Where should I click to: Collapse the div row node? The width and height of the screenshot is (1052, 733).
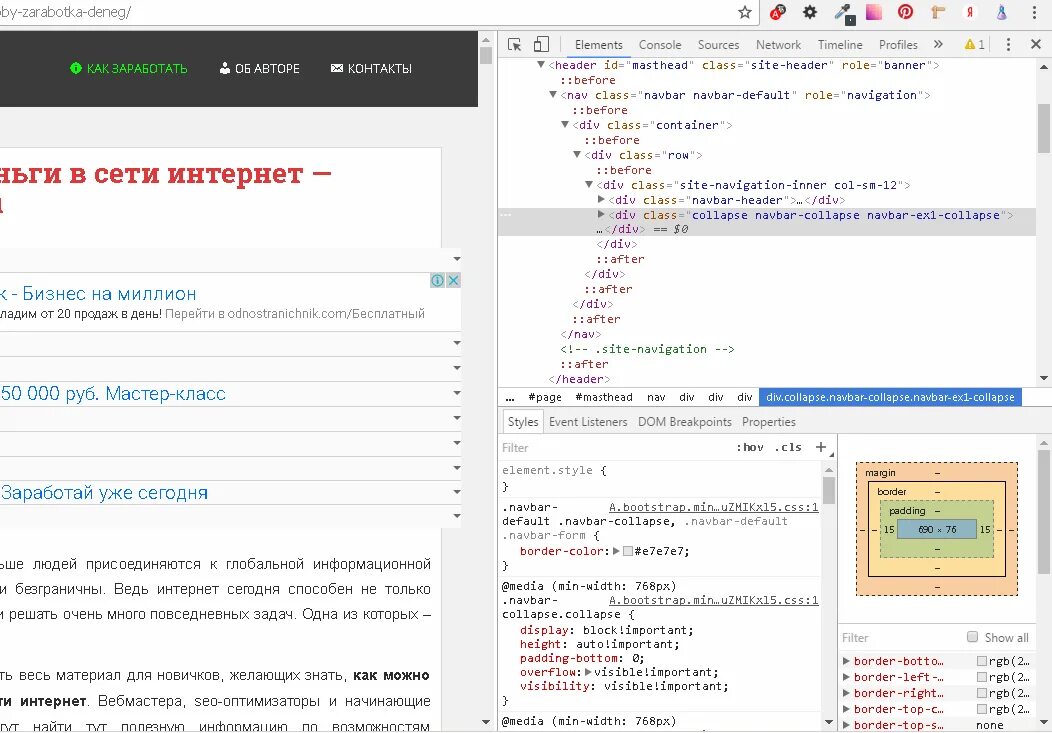577,155
